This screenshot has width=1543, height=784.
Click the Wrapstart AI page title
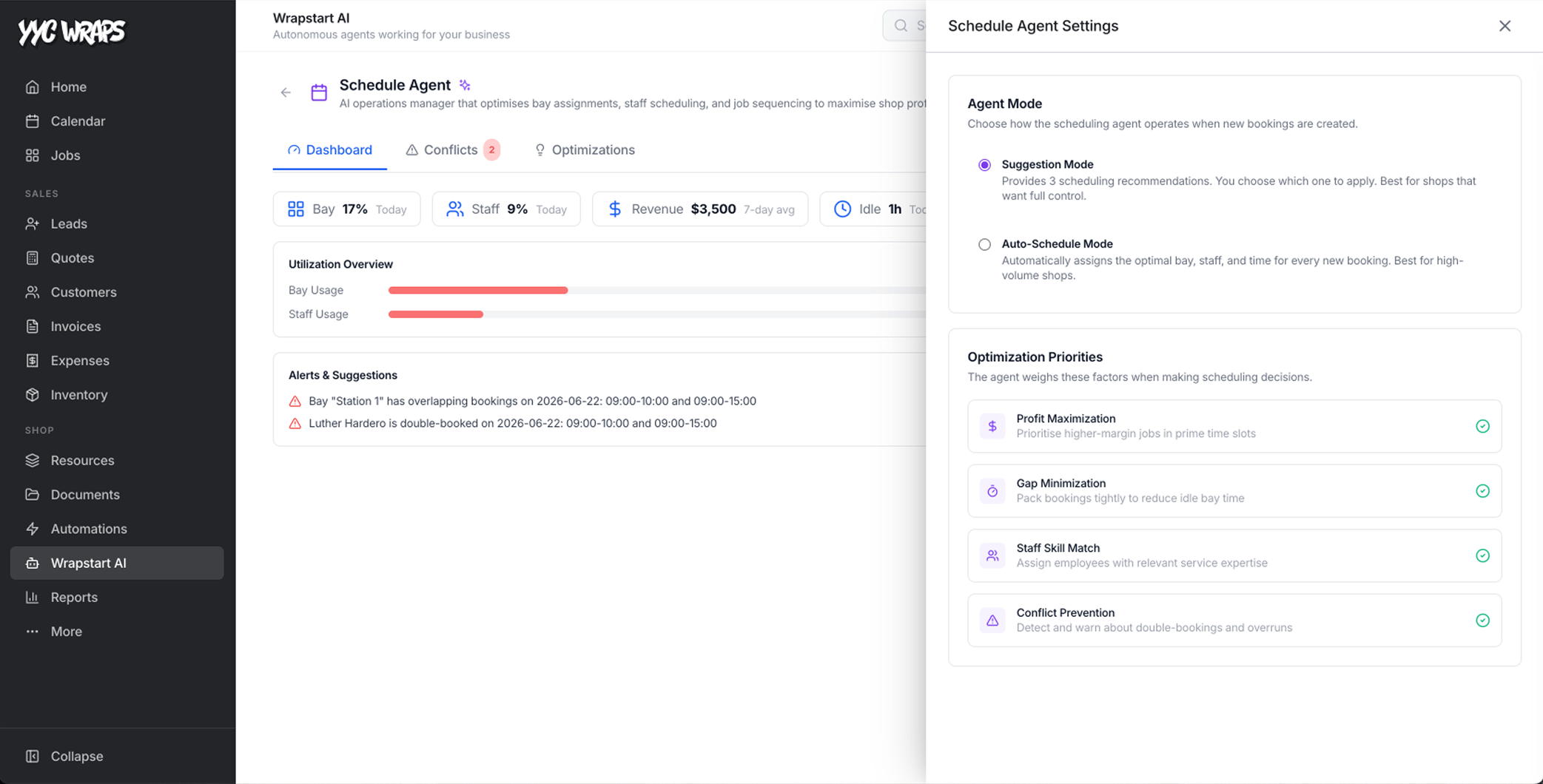(x=311, y=18)
